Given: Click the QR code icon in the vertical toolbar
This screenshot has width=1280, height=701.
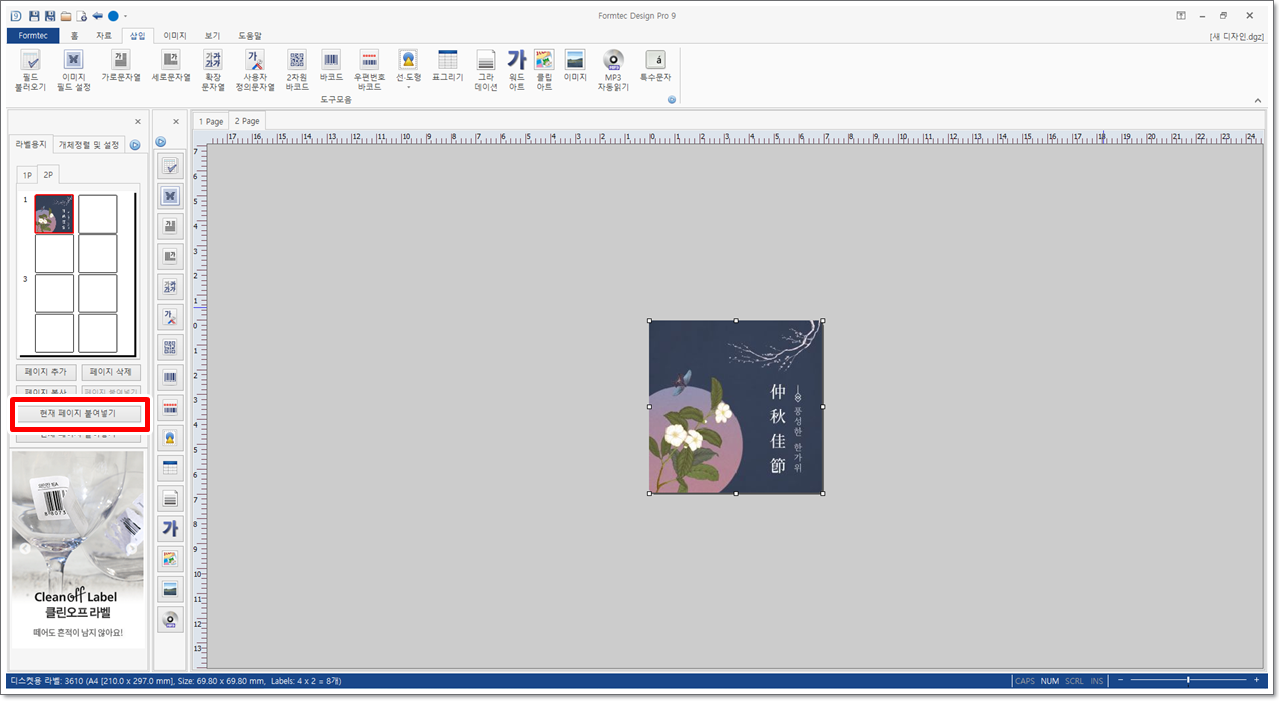Looking at the screenshot, I should 170,347.
